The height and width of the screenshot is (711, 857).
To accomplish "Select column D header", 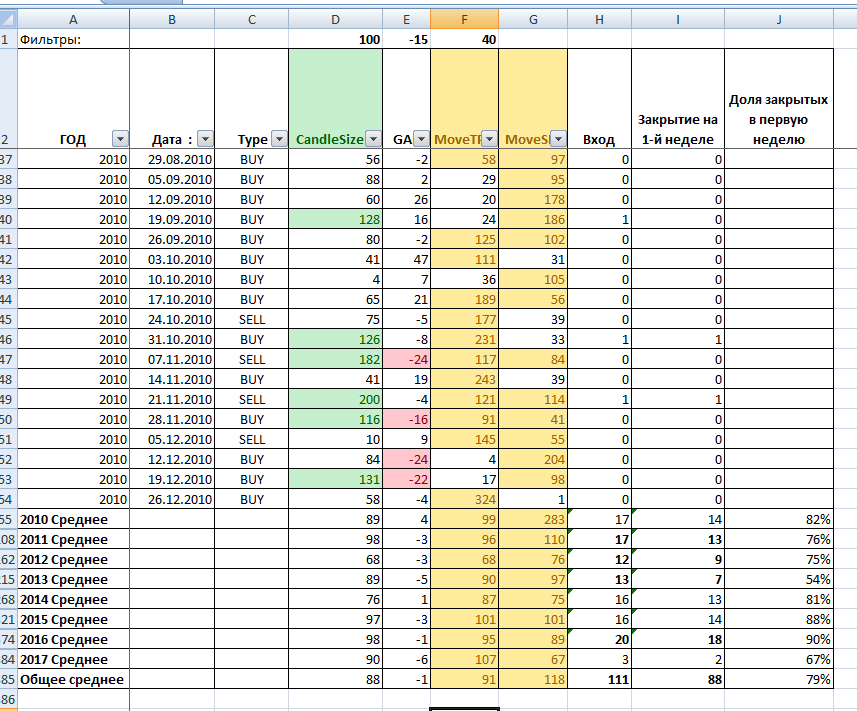I will pyautogui.click(x=335, y=20).
